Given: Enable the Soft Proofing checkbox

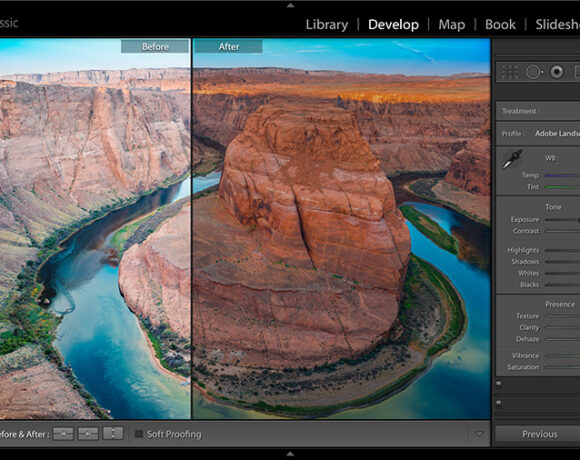Looking at the screenshot, I should coord(139,434).
